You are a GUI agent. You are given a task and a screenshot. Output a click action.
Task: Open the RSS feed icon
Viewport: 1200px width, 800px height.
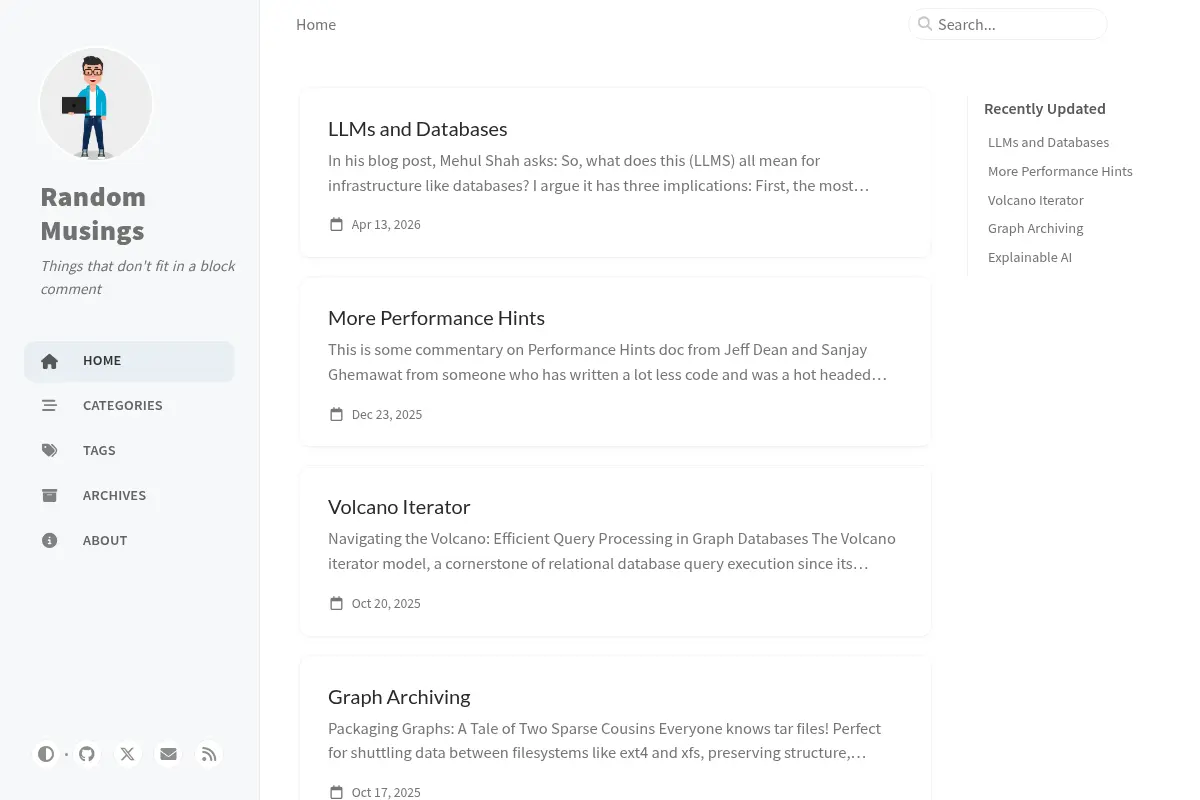209,754
